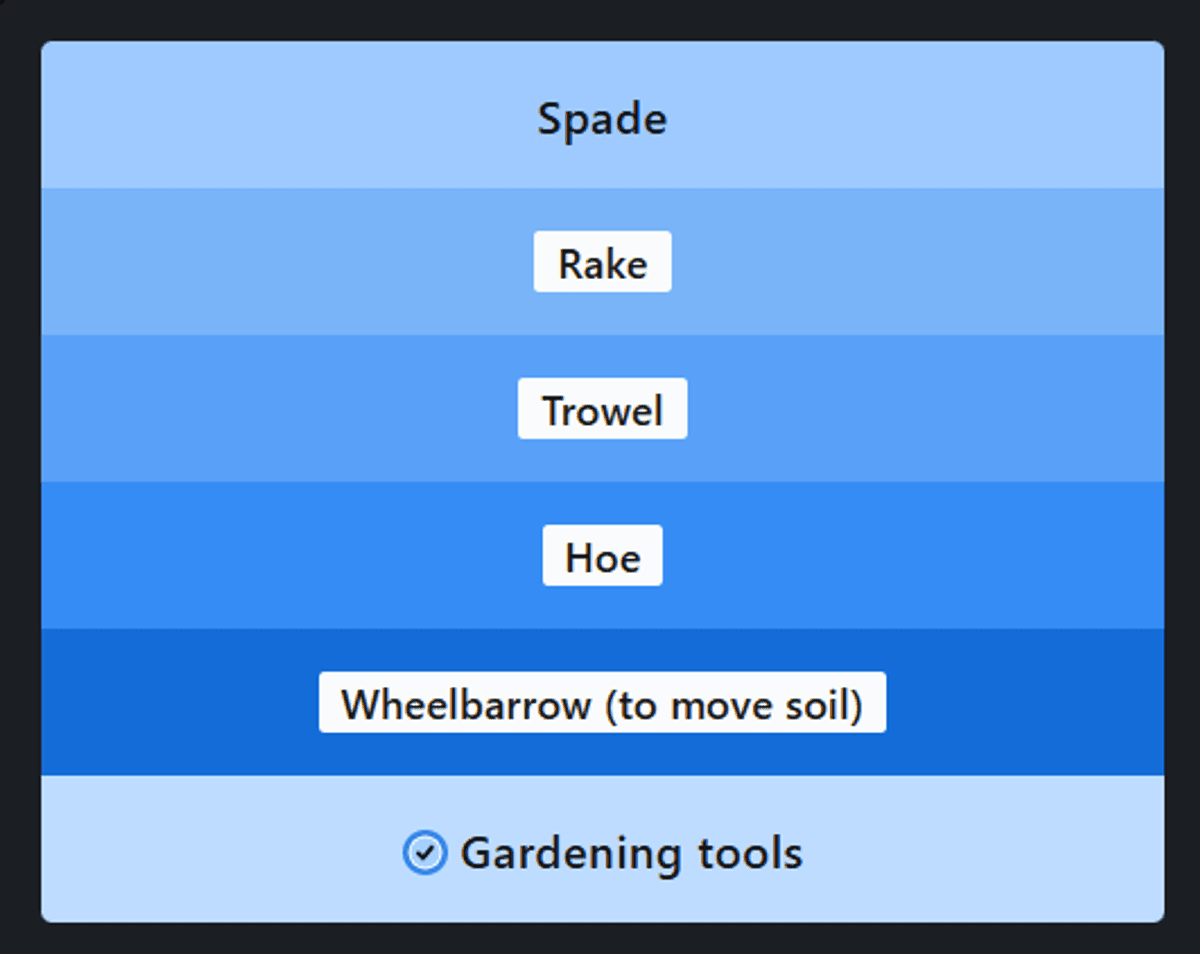
Task: Click the white Rake label
Action: (602, 263)
